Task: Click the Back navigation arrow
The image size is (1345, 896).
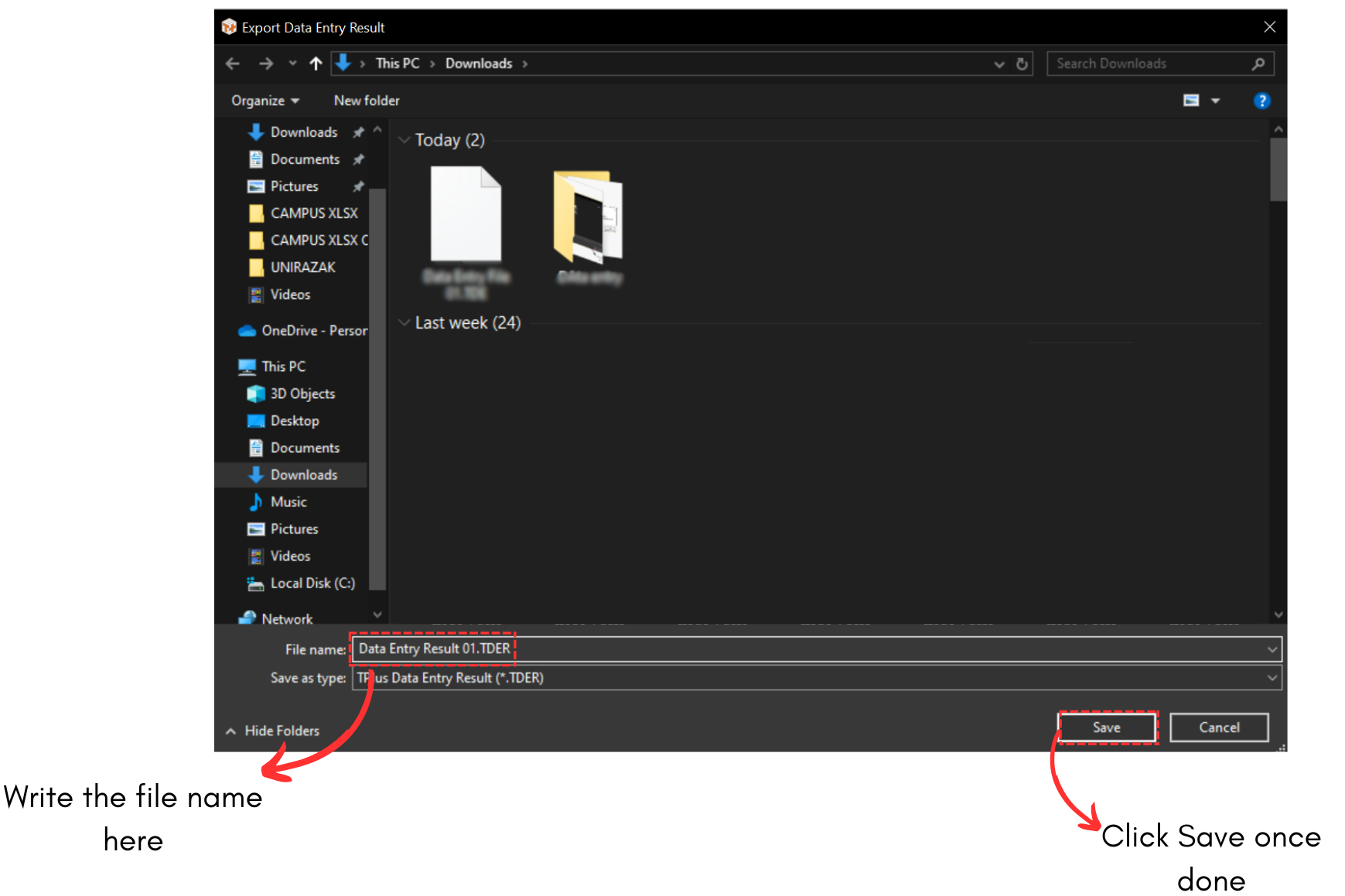Action: [233, 63]
